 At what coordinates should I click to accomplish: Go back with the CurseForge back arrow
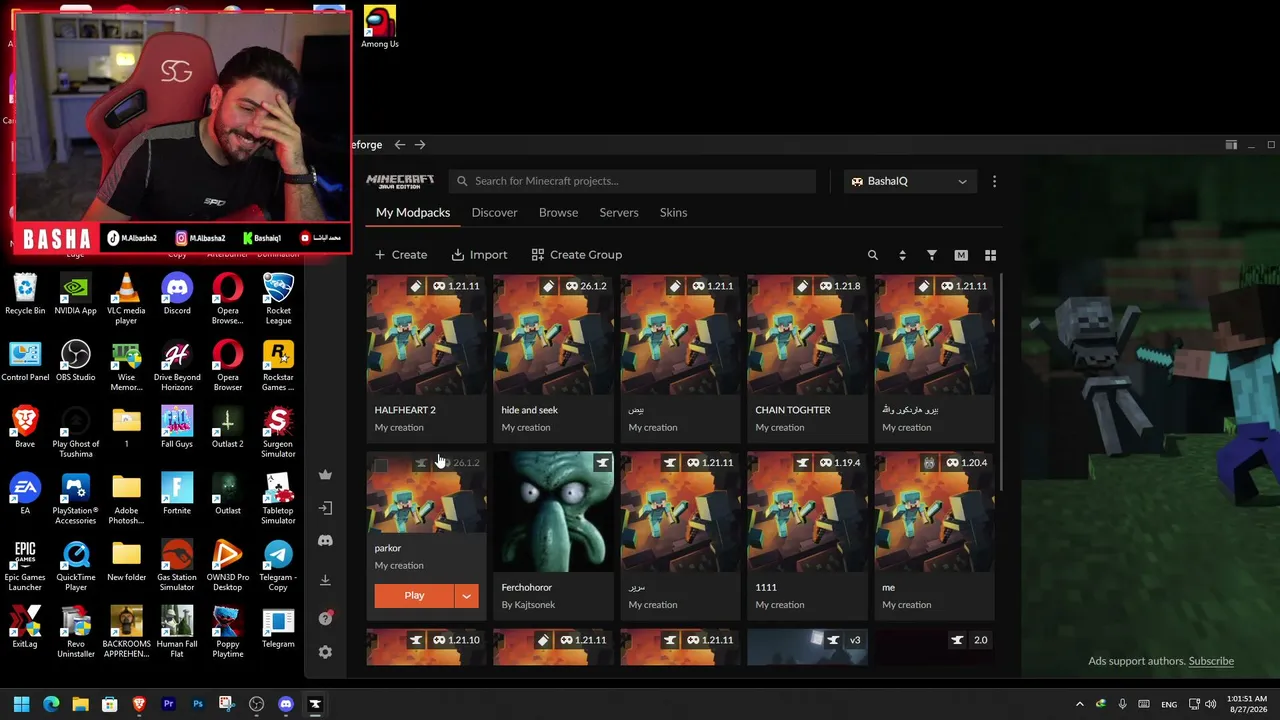400,145
